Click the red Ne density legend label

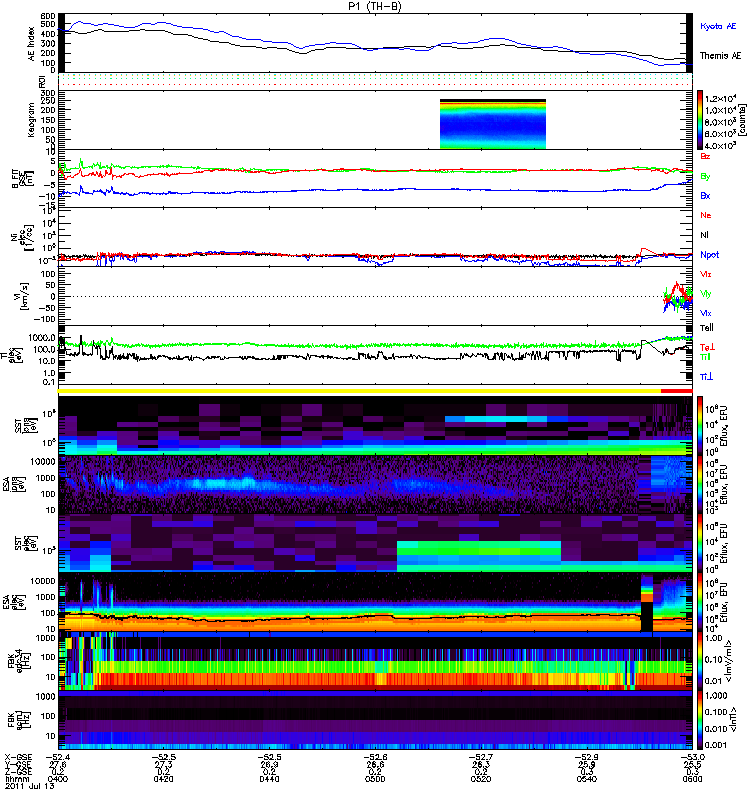(705, 215)
